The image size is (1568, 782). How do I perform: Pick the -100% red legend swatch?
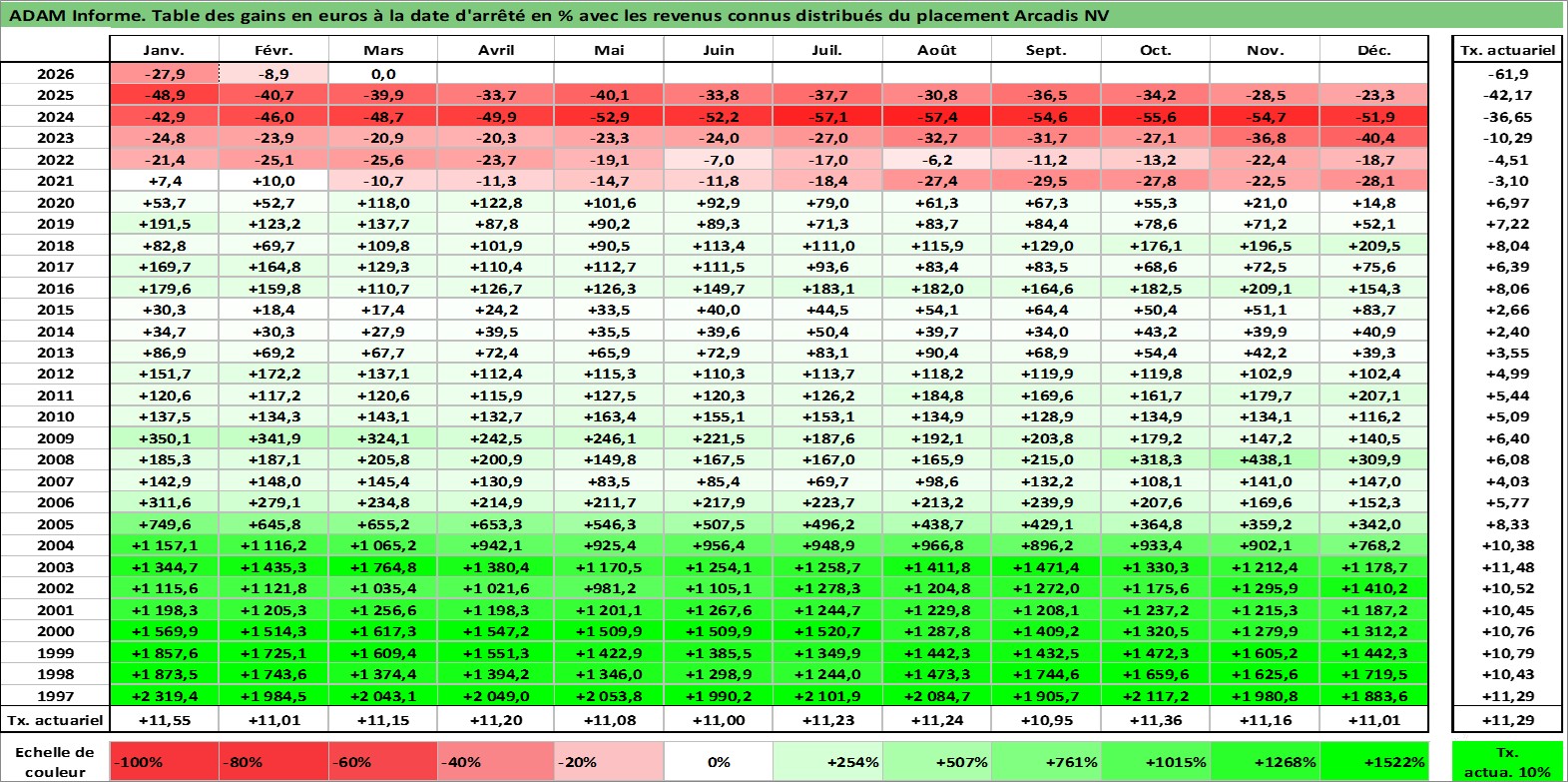[164, 761]
